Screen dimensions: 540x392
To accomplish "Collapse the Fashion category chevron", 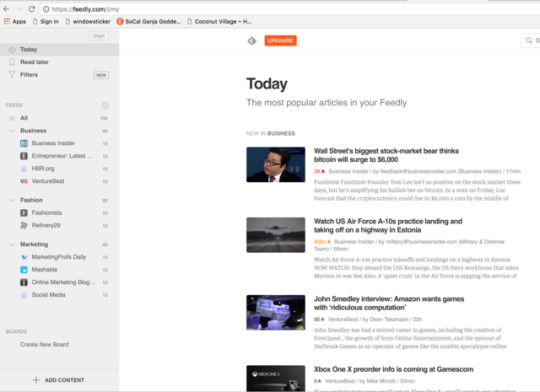I will [x=12, y=200].
